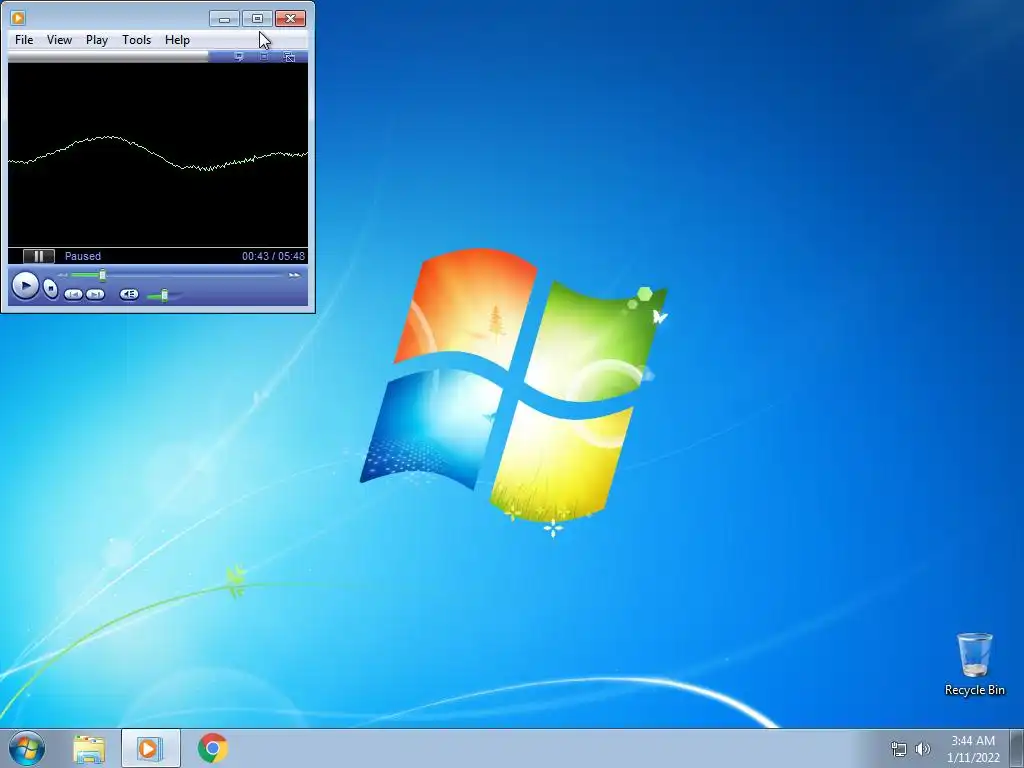
Task: Open the View menu
Action: [x=59, y=40]
